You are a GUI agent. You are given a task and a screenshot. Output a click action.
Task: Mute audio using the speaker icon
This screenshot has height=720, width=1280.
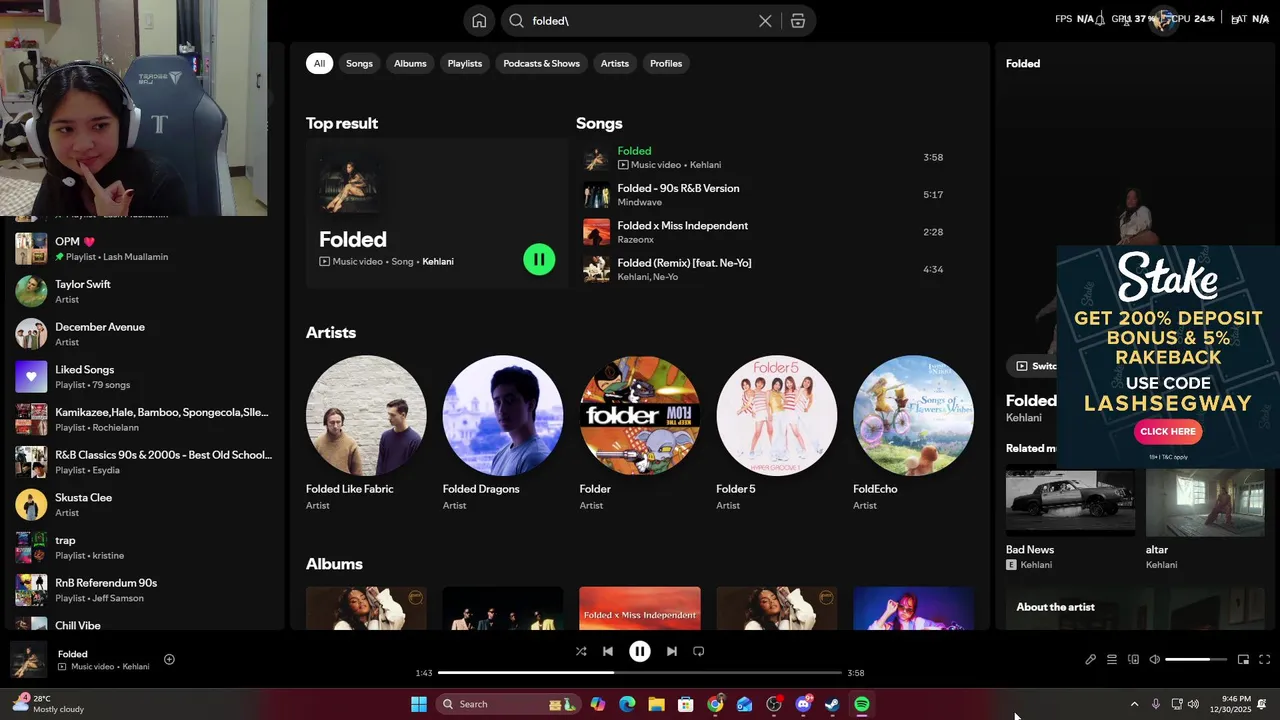(1155, 660)
